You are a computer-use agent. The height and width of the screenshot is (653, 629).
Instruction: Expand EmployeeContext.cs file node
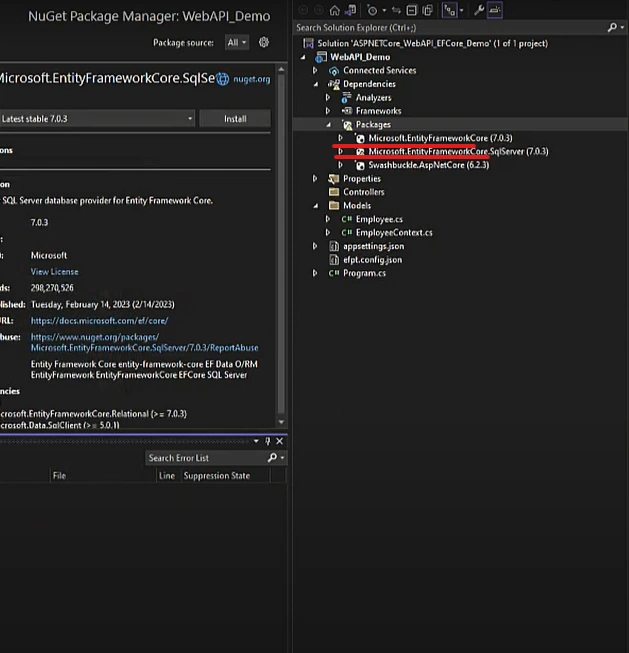pyautogui.click(x=328, y=232)
